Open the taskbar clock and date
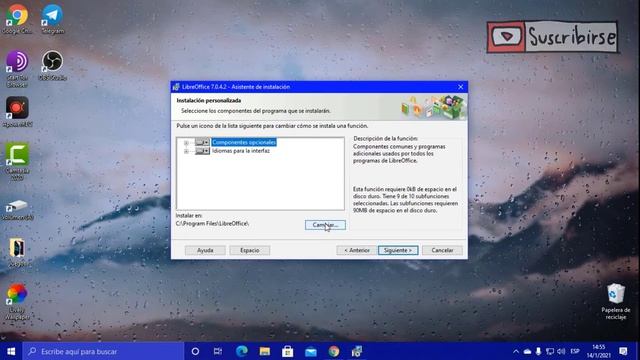The image size is (640, 360). (599, 351)
